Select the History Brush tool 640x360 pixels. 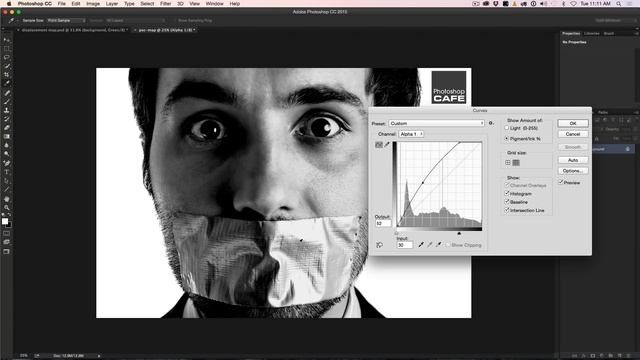[7, 119]
